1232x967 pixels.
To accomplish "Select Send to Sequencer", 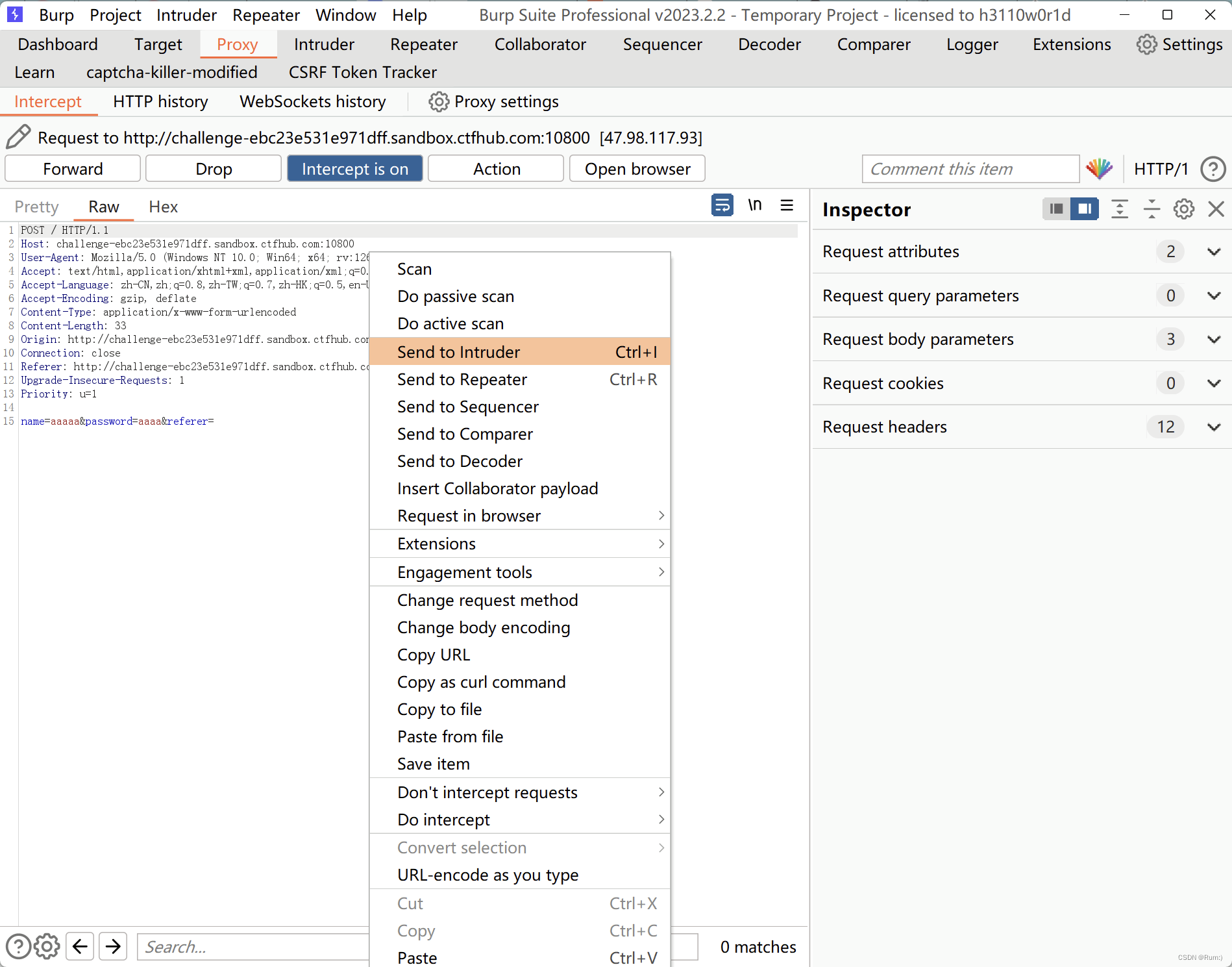I will pos(520,407).
